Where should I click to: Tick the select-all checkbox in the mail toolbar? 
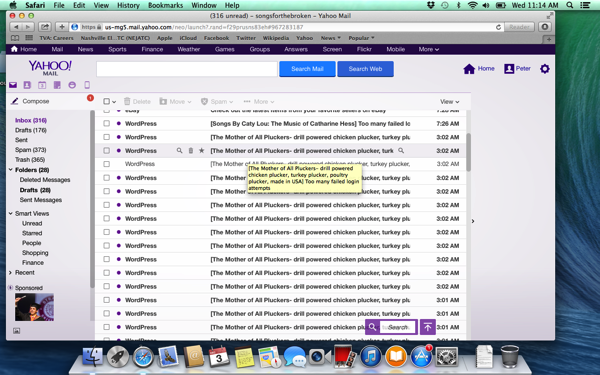coord(106,101)
